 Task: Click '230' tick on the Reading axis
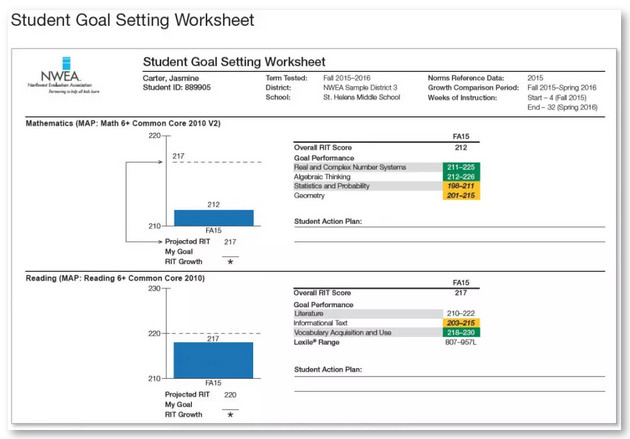154,288
